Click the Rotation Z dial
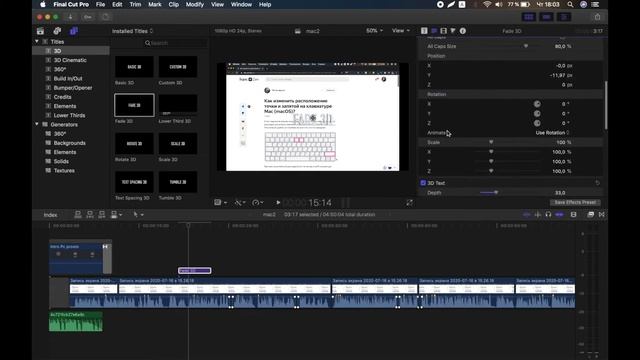The height and width of the screenshot is (360, 640). click(x=537, y=123)
